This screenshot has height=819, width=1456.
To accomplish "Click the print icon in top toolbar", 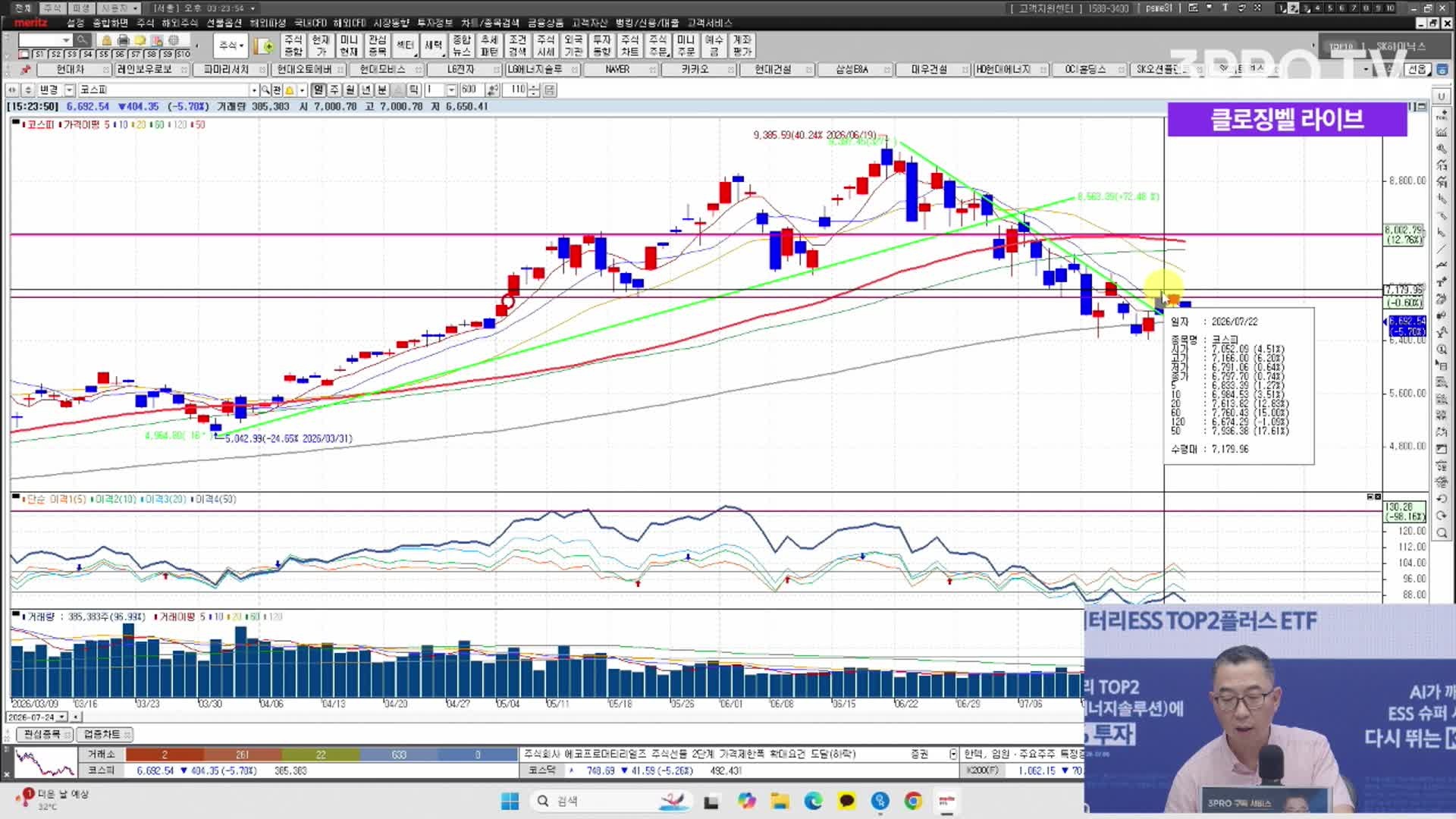I will pyautogui.click(x=123, y=40).
